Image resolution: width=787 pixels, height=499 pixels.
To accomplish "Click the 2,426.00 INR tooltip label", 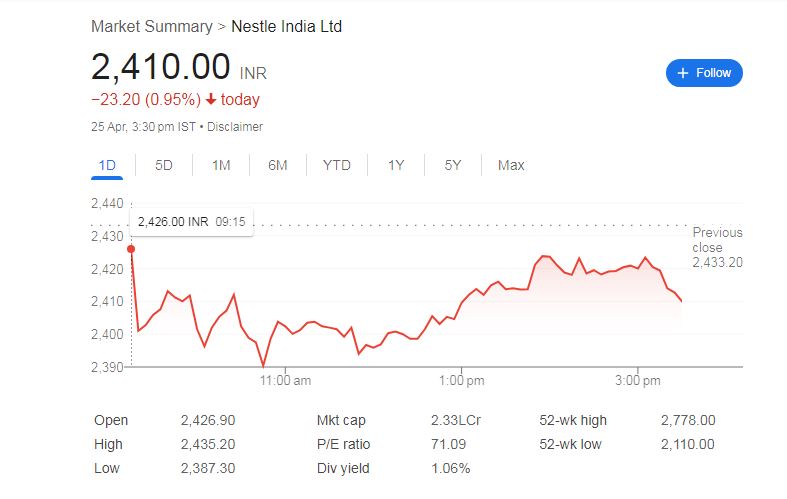I will (x=173, y=222).
